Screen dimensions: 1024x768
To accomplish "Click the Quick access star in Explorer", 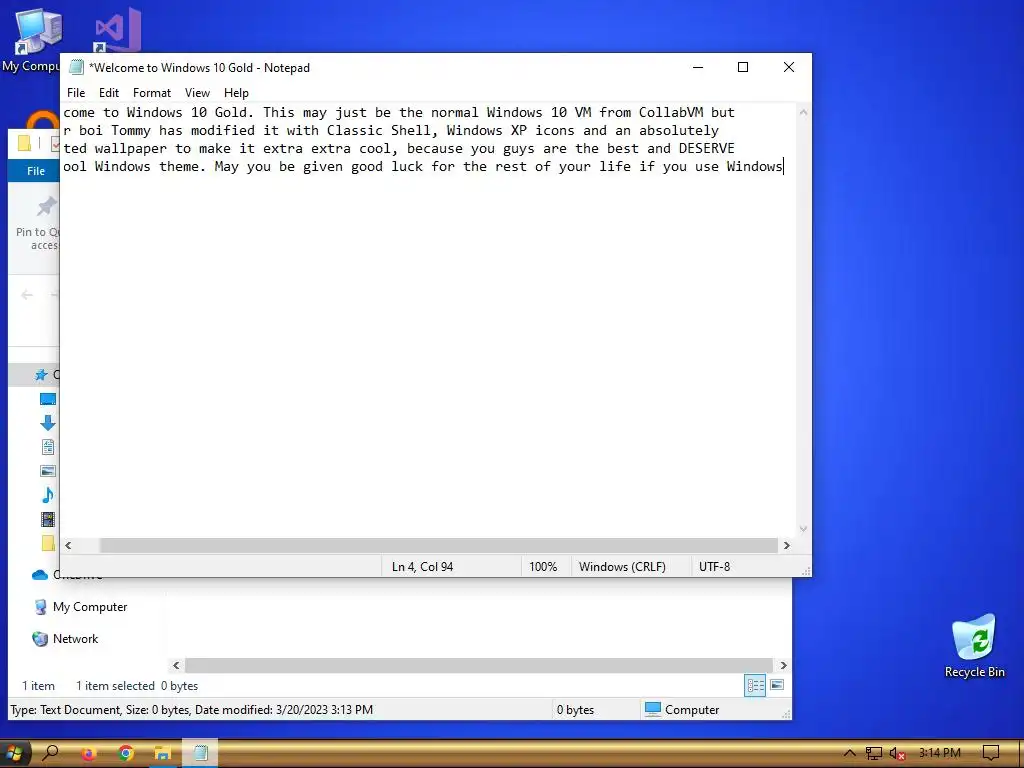I will 41,375.
